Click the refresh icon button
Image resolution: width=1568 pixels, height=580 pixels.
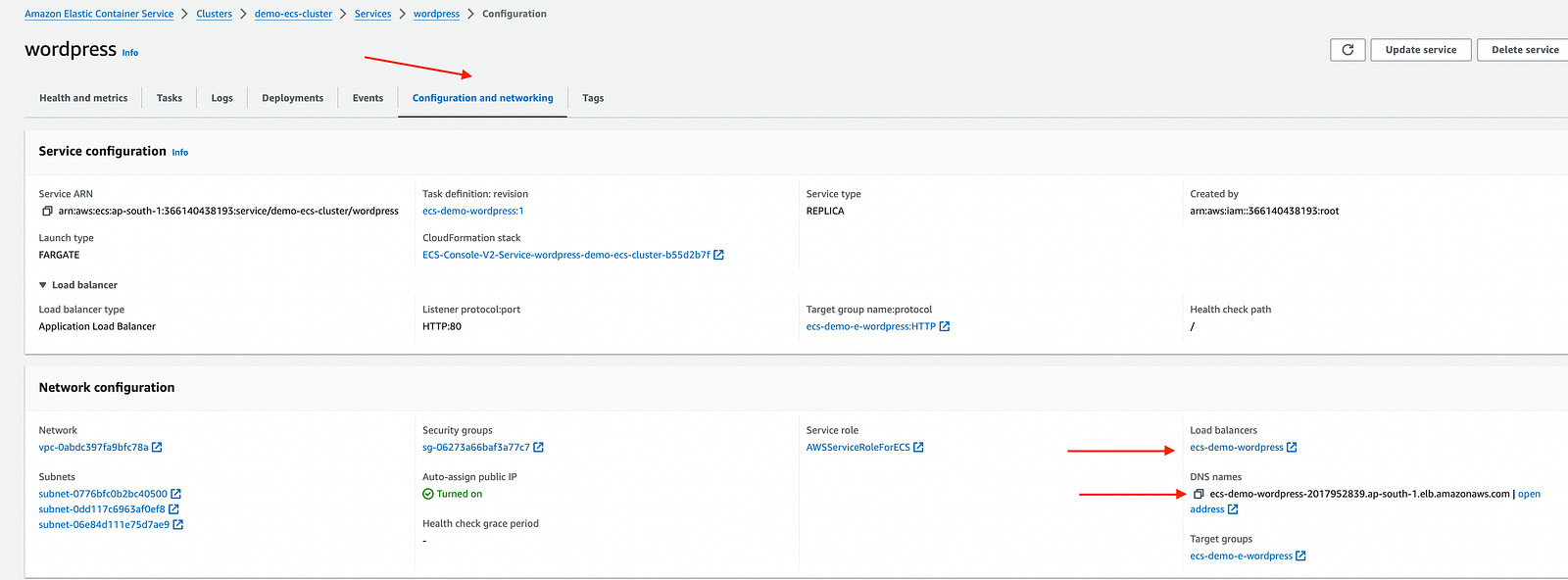(x=1347, y=50)
